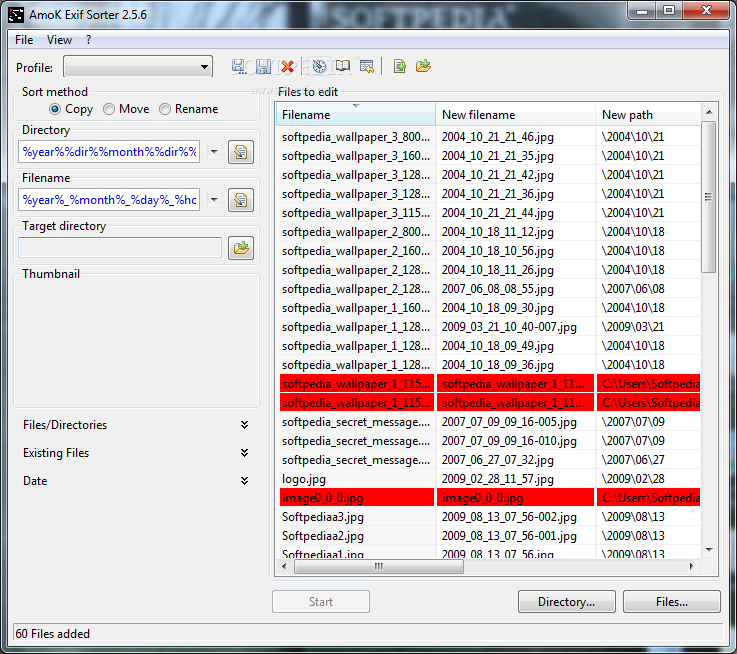Screen dimensions: 737x654
Task: Sort by the Filename column header
Action: [356, 115]
